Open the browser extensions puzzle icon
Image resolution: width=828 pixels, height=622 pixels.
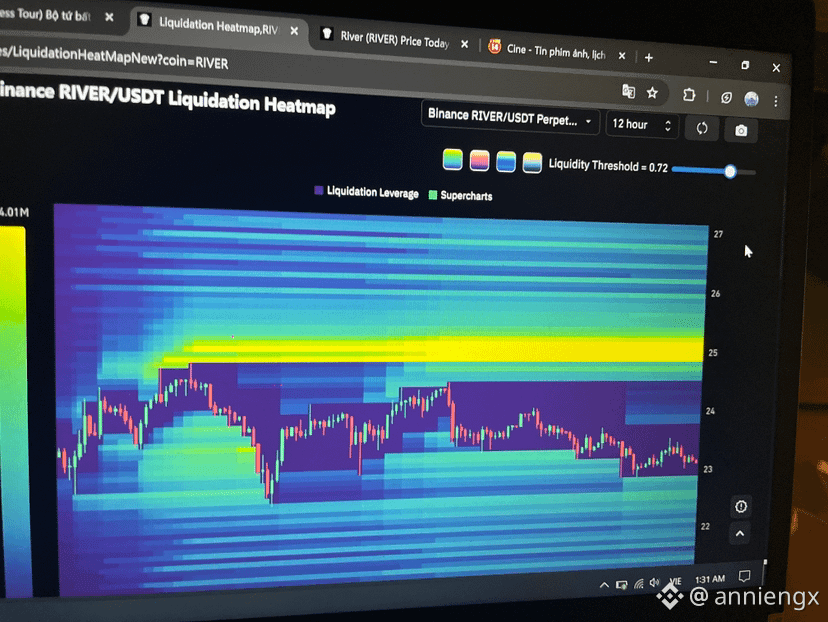pos(689,95)
